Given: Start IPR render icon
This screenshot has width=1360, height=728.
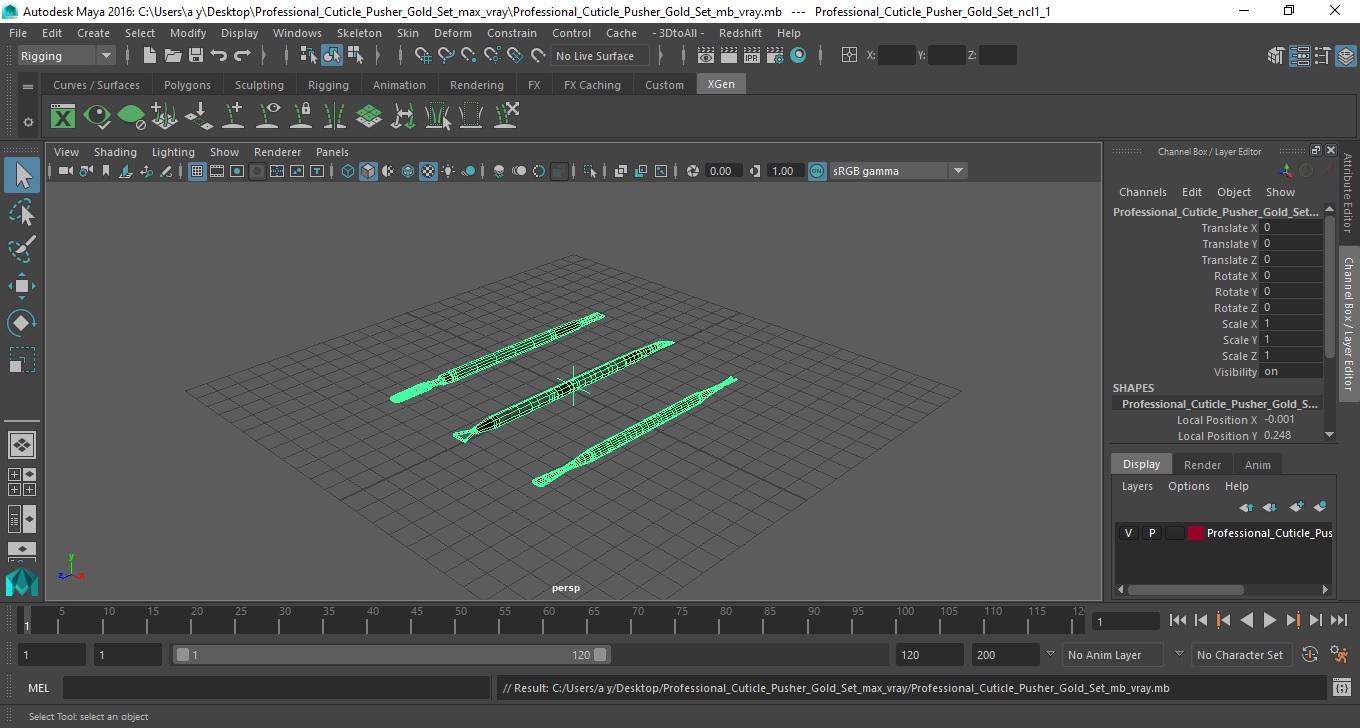Looking at the screenshot, I should pos(752,56).
